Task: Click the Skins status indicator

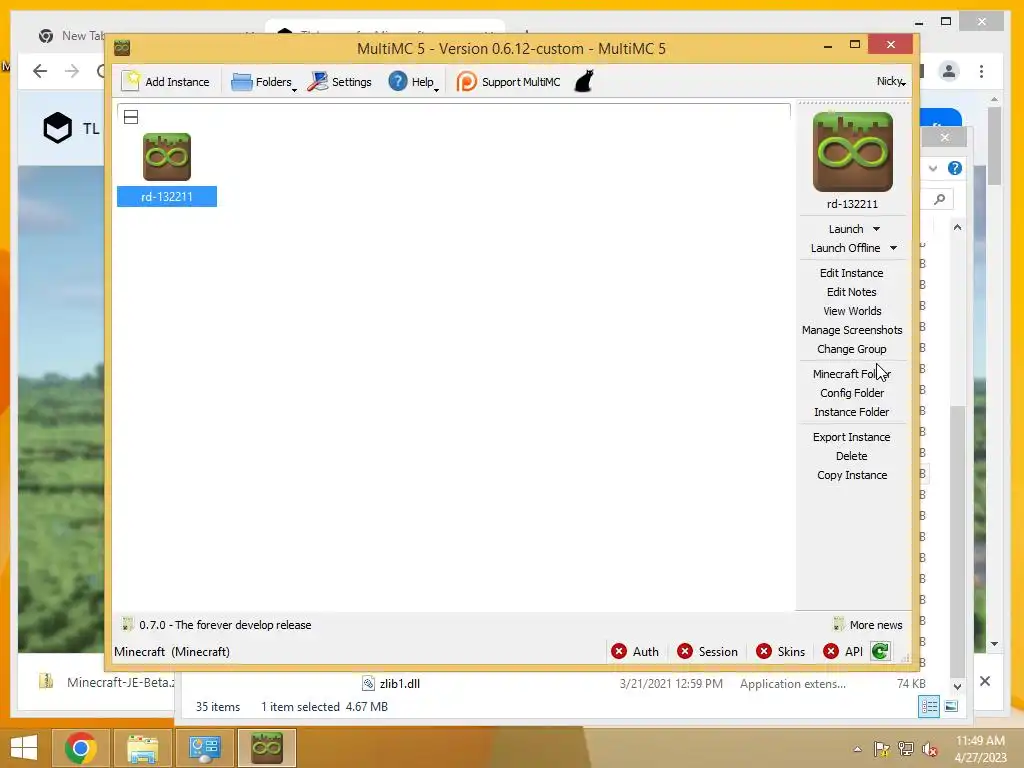Action: [x=780, y=652]
